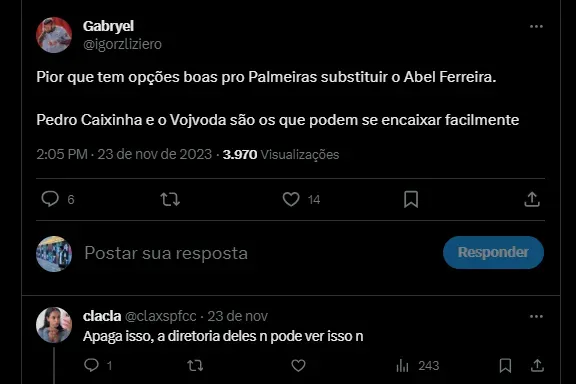Open reply icon on Gabryel's post

point(50,199)
